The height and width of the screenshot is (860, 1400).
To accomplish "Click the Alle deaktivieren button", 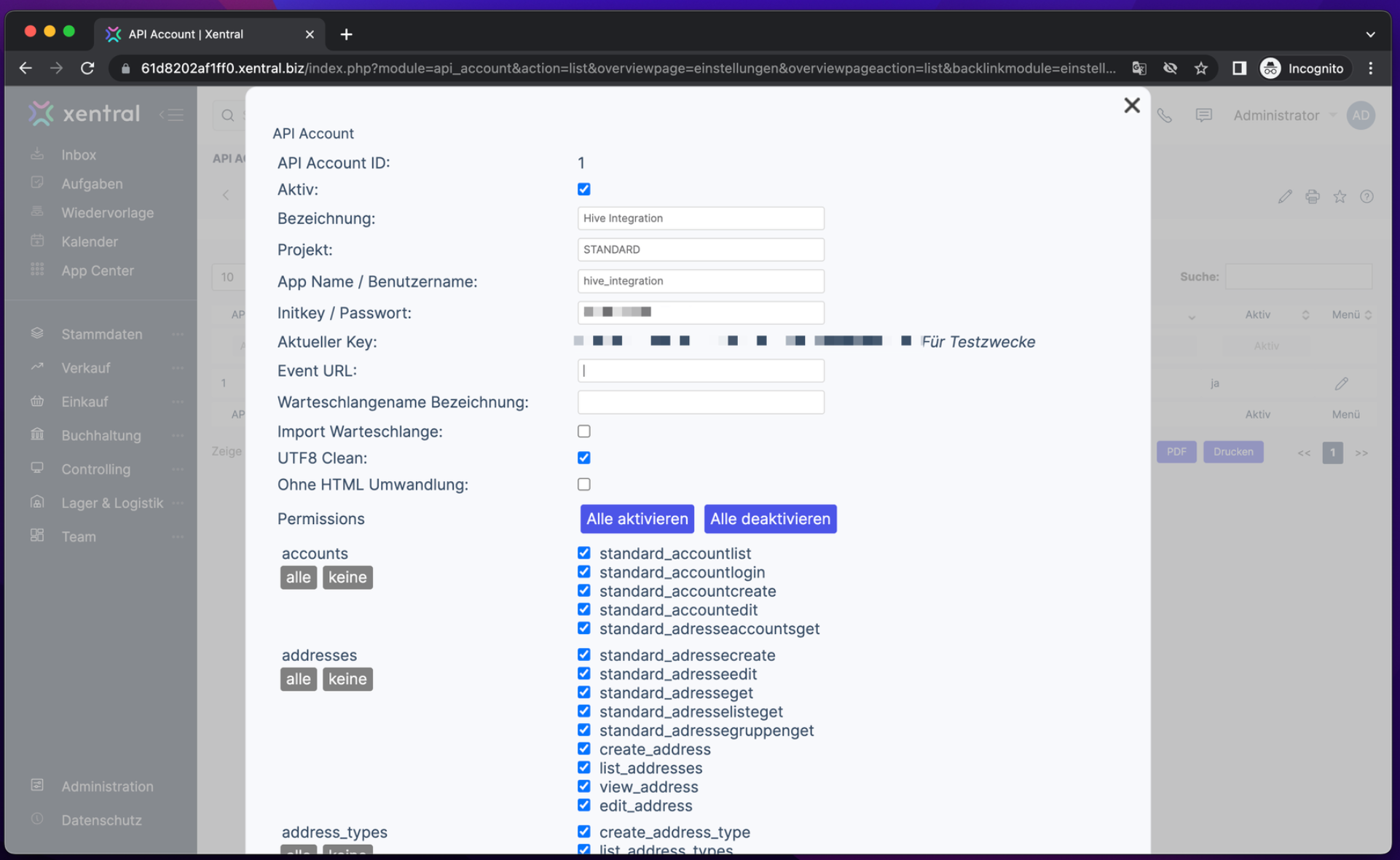I will coord(770,518).
